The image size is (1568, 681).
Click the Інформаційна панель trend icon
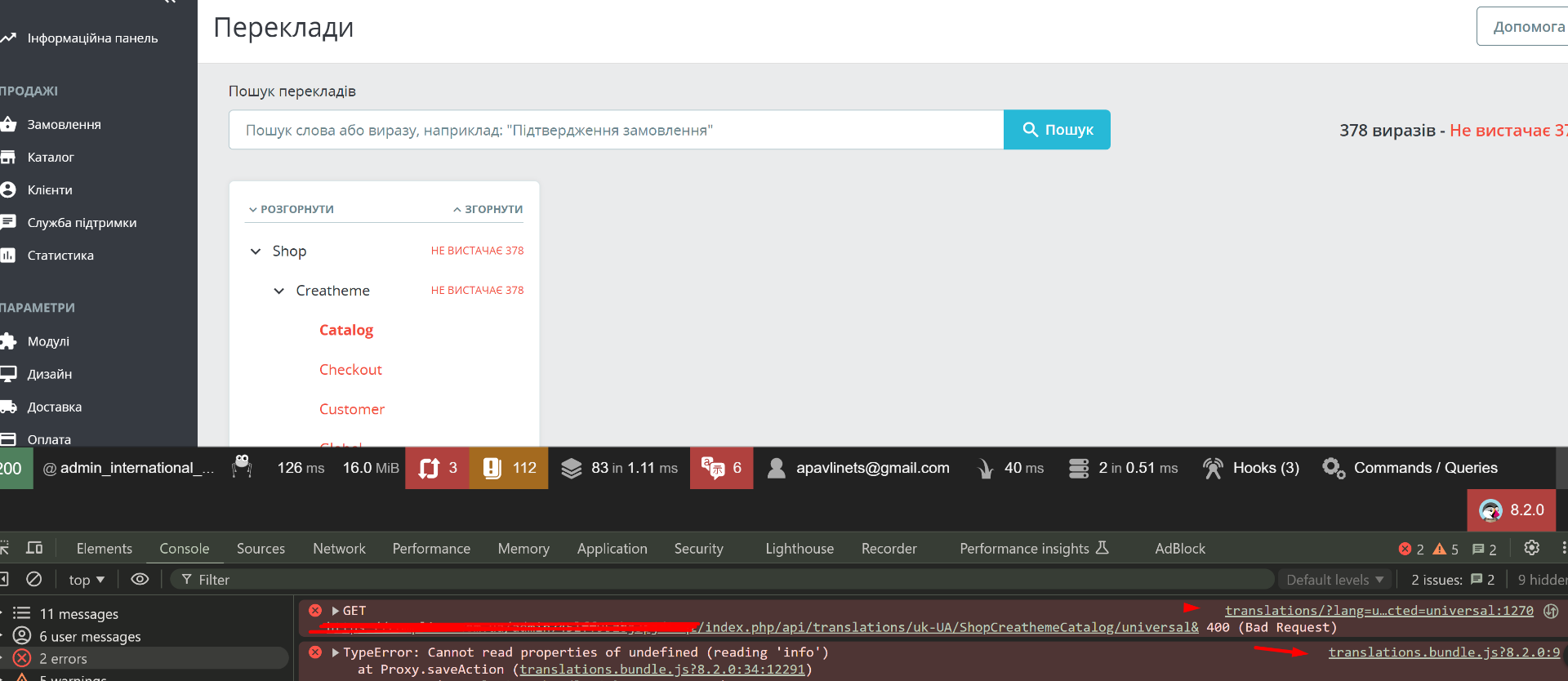tap(8, 38)
